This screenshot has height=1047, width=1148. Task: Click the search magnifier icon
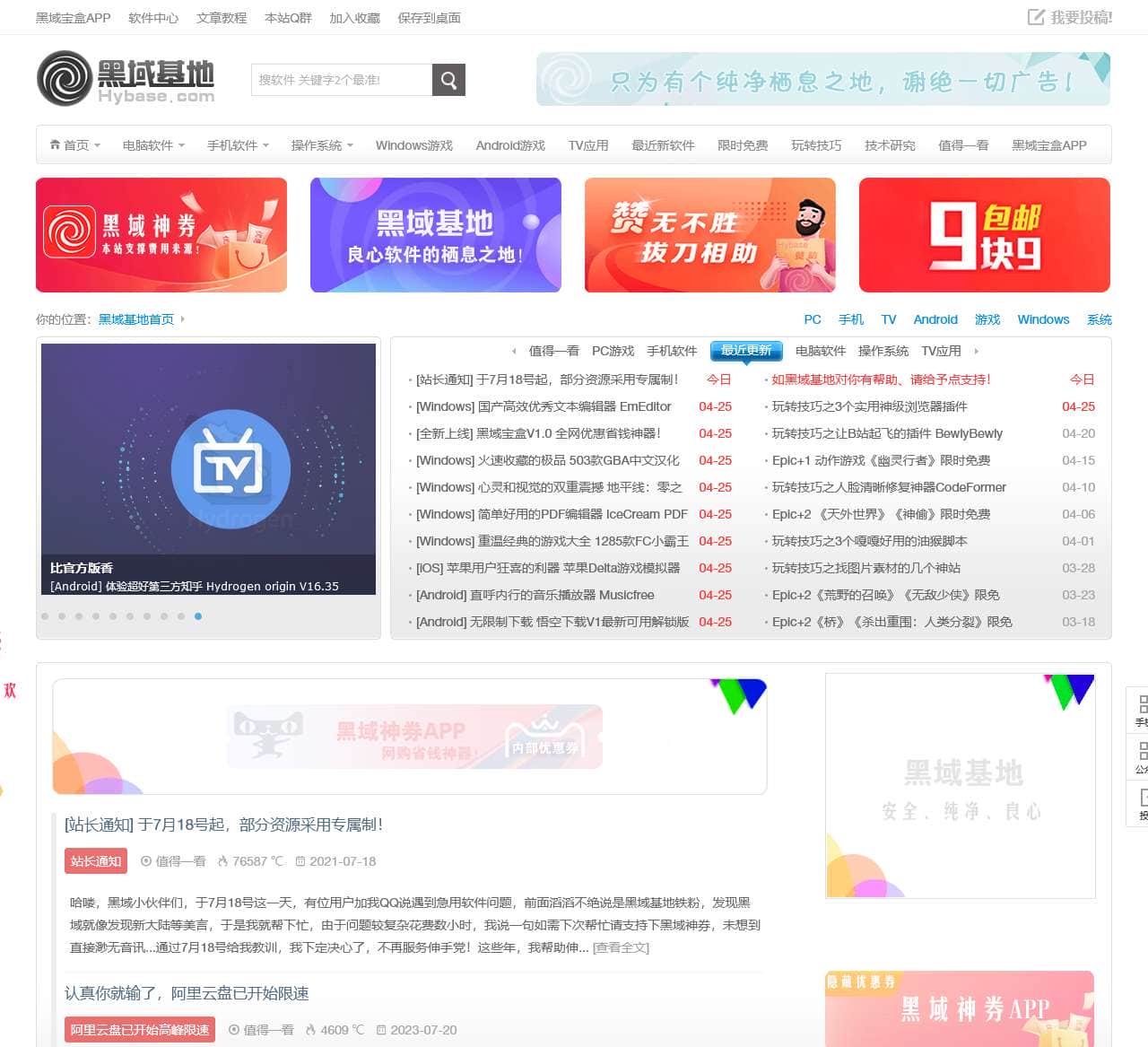coord(448,80)
